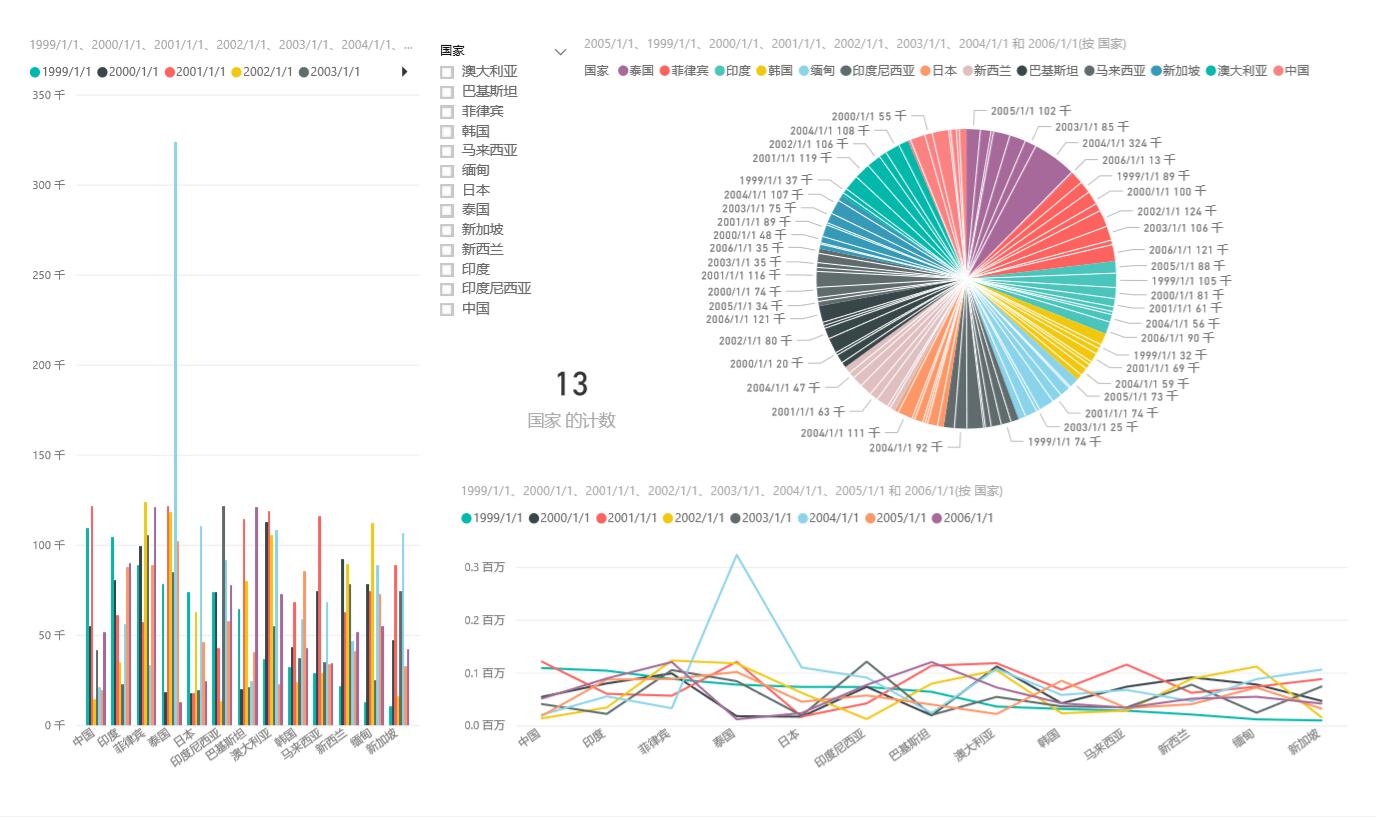Click the 新加坡 legend marker in pie chart
The image size is (1376, 817).
[1156, 71]
